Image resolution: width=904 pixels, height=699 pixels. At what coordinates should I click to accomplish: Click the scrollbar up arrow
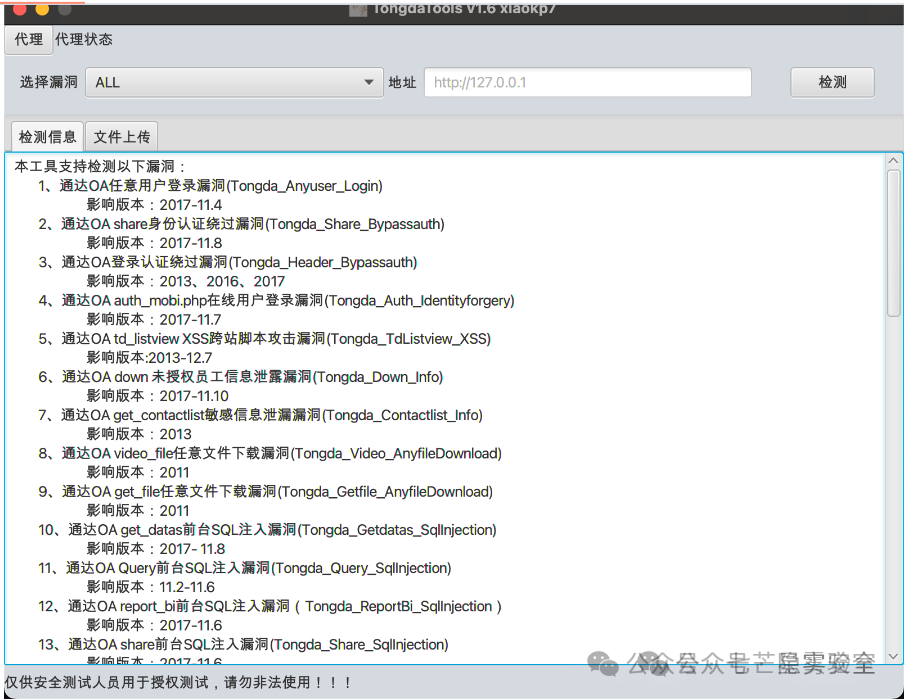[893, 161]
